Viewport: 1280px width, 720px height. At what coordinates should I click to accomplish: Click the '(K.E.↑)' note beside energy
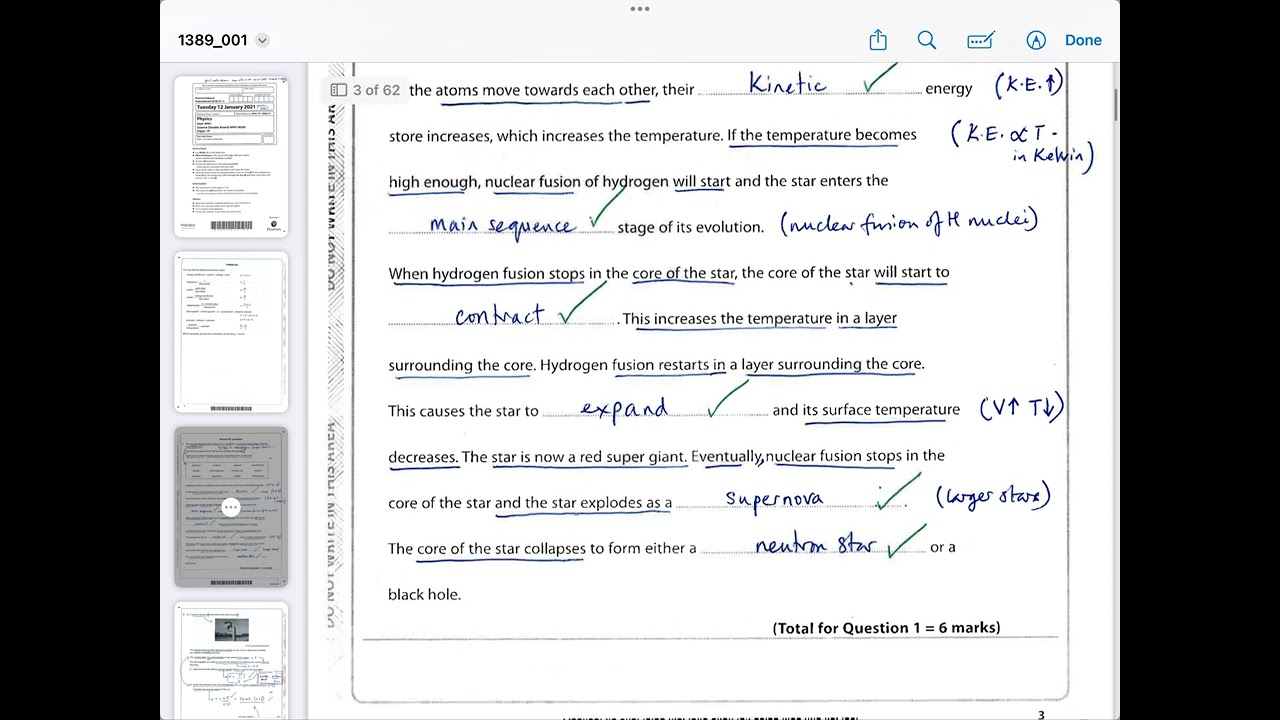tap(1029, 84)
